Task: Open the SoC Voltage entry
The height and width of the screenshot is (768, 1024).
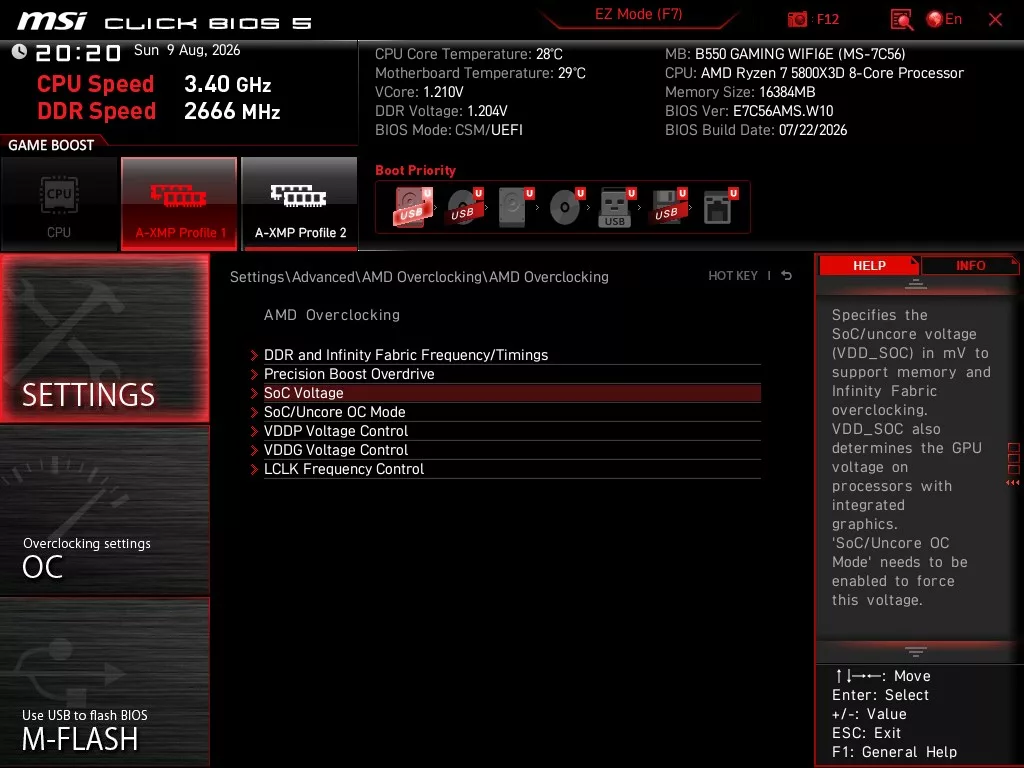Action: [x=505, y=392]
